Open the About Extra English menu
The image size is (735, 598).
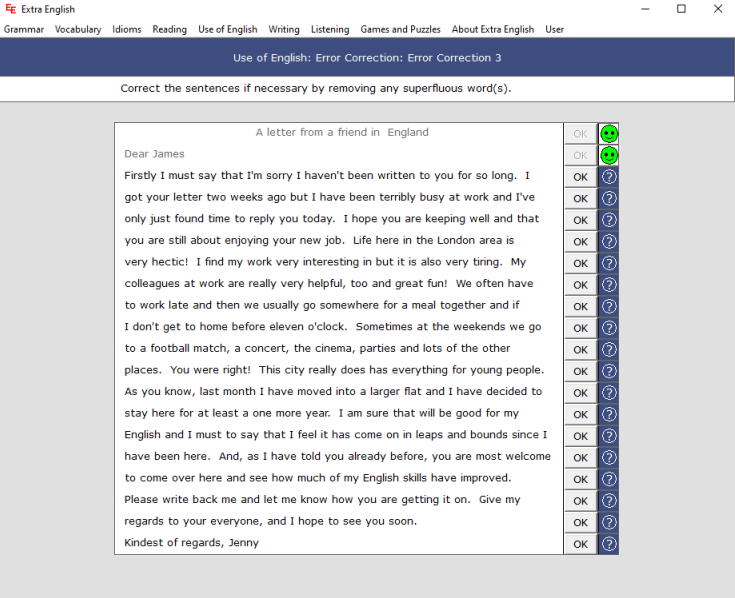(x=492, y=29)
